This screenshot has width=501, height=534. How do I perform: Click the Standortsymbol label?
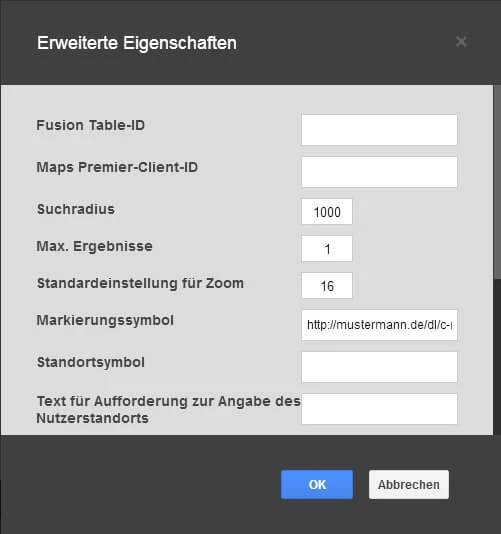point(91,362)
